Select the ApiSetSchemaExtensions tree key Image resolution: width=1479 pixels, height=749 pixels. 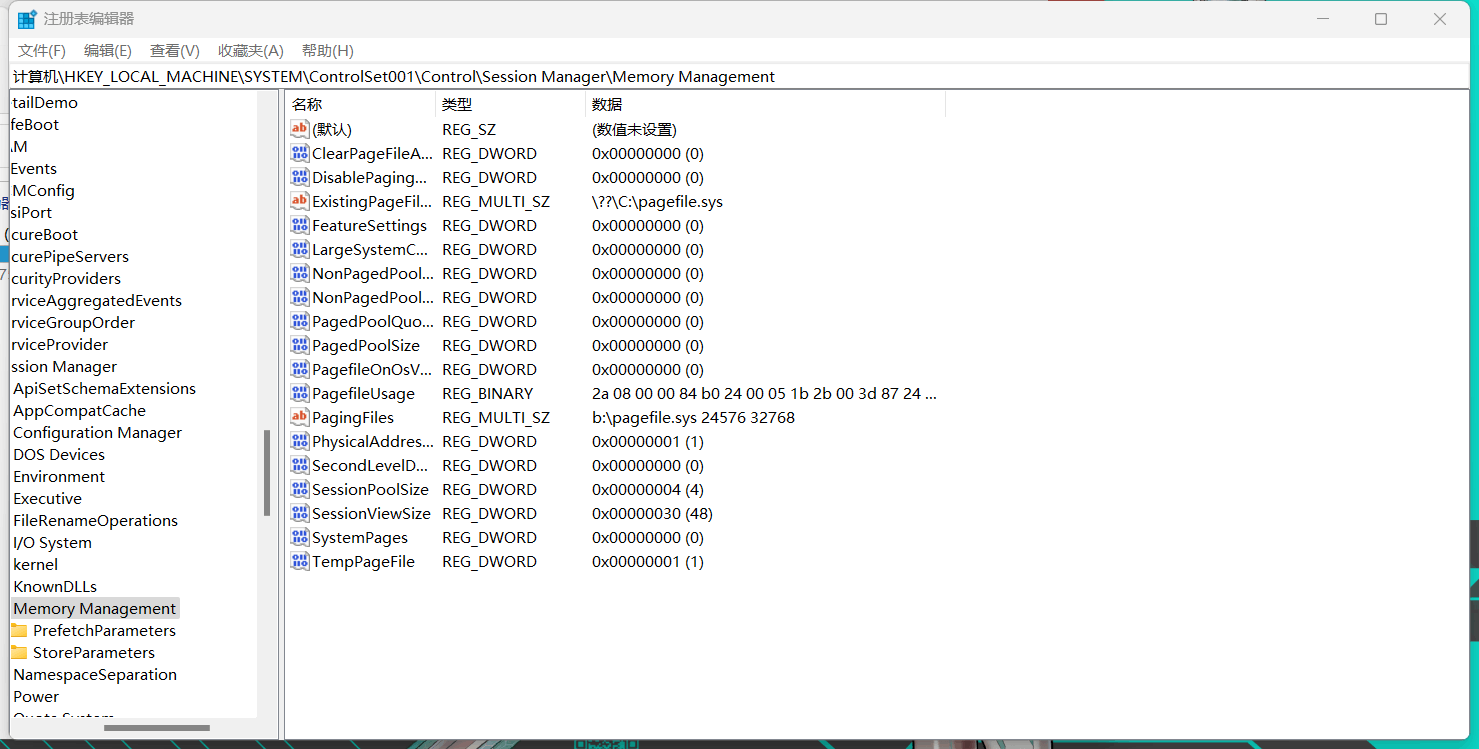[x=104, y=388]
